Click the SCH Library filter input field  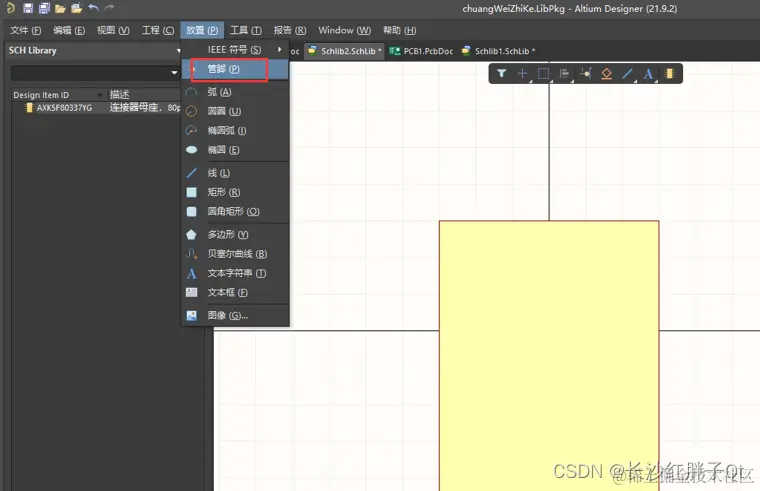[x=90, y=73]
